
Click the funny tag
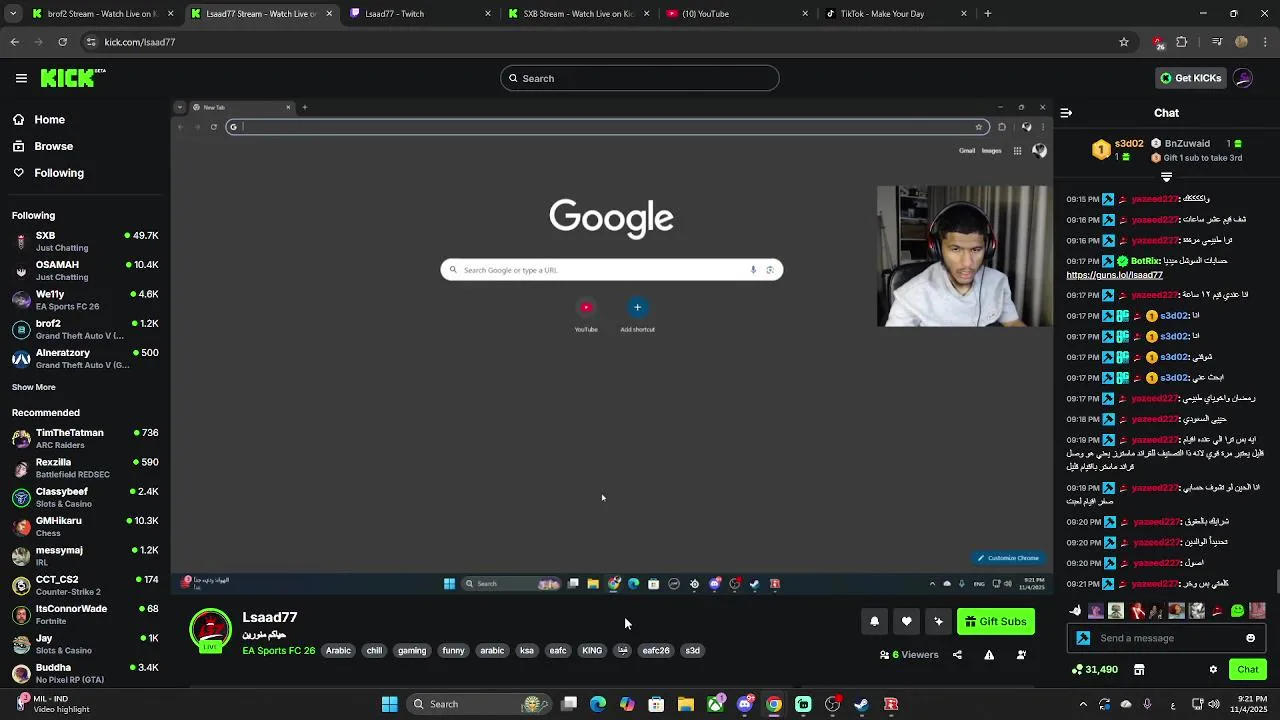(453, 651)
